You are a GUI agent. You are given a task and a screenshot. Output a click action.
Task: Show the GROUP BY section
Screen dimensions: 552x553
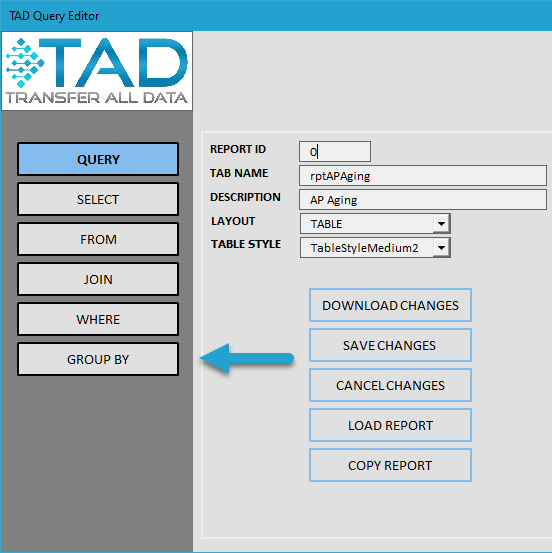point(98,359)
